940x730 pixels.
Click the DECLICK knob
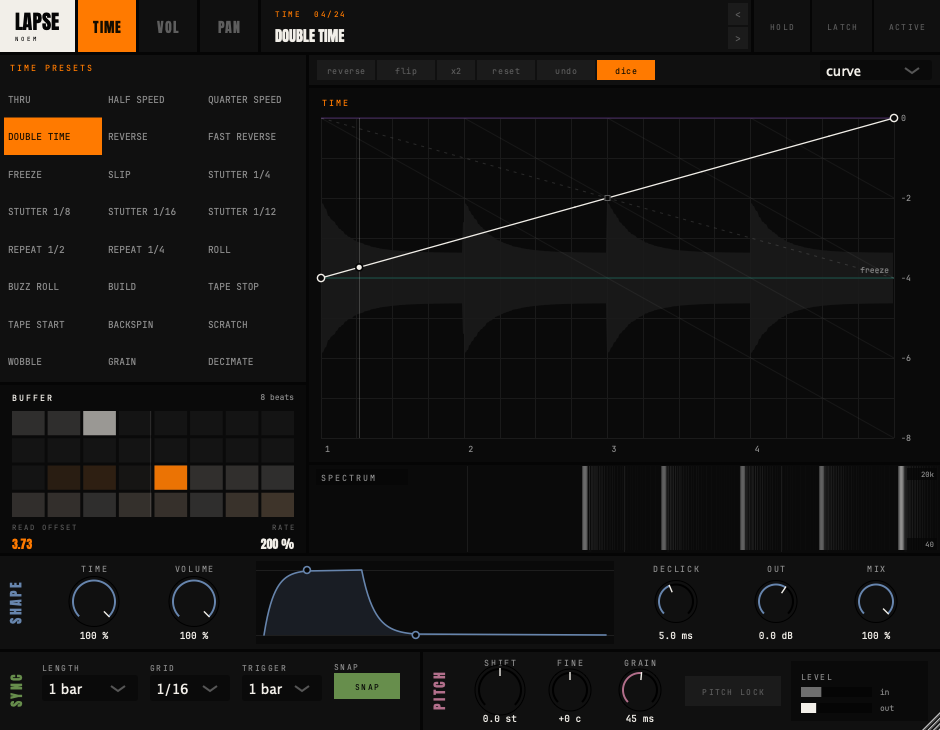[676, 601]
